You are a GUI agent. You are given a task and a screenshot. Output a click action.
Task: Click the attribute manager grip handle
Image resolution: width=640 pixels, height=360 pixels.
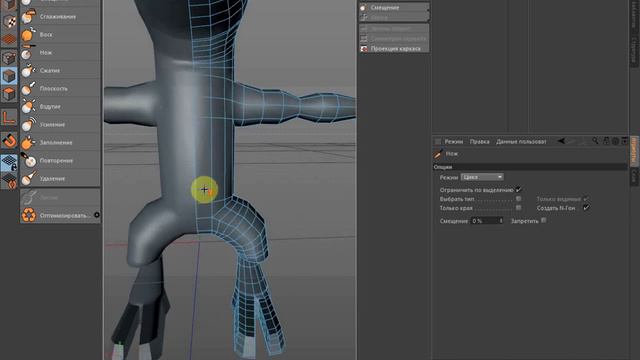click(438, 141)
